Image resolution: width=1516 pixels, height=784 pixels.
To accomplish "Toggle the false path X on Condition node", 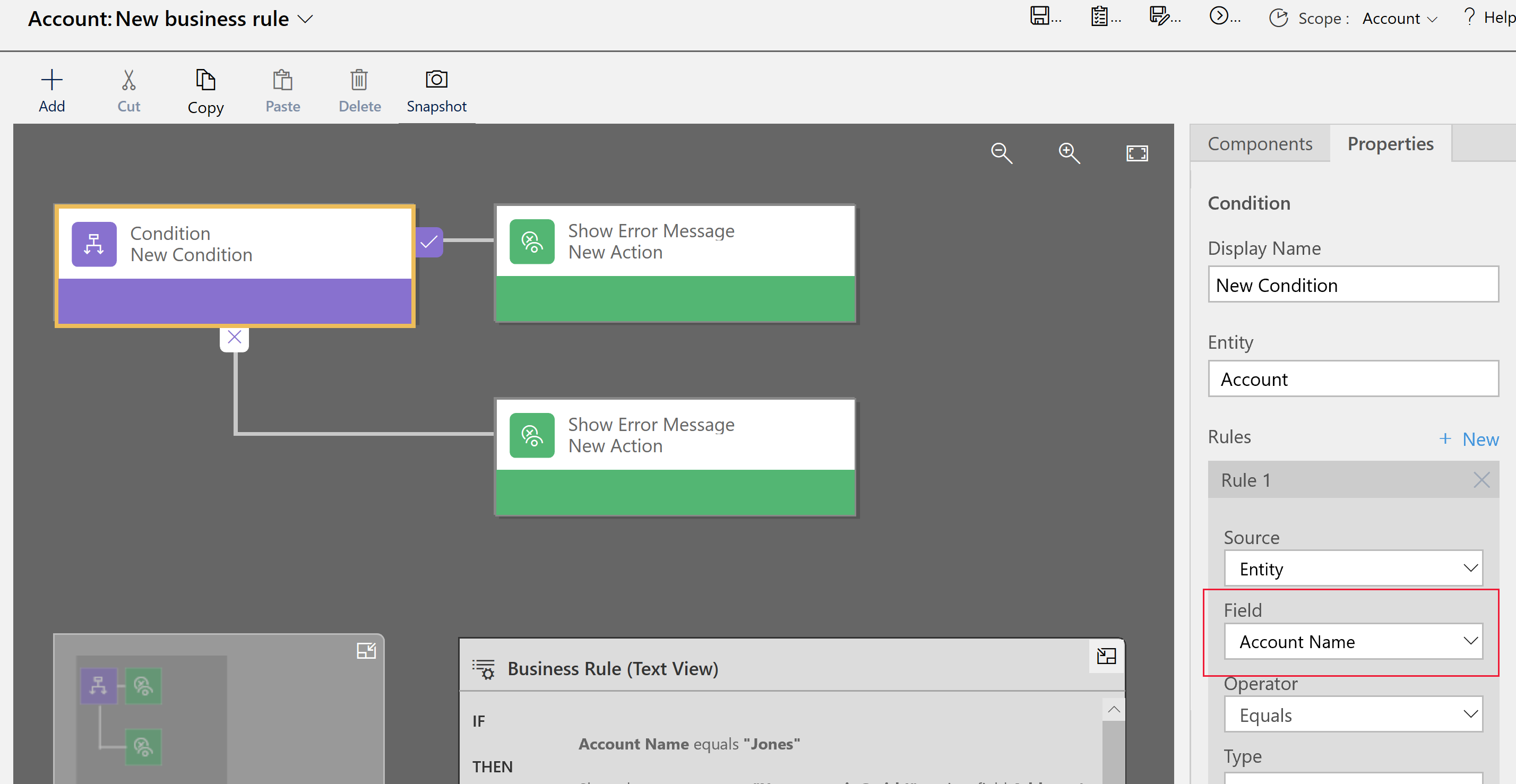I will pyautogui.click(x=234, y=338).
